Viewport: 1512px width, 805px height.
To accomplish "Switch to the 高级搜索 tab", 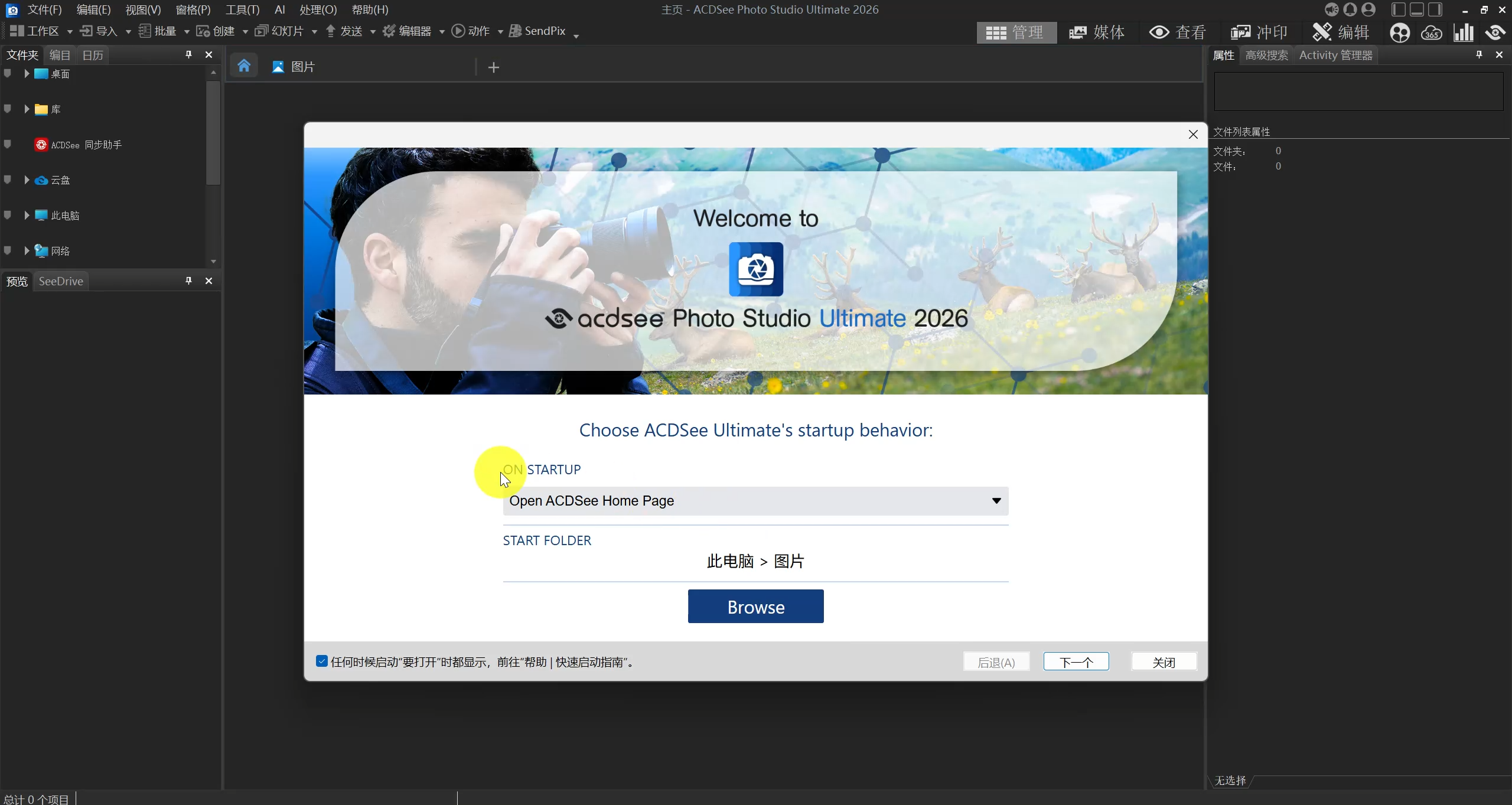I will pos(1266,55).
